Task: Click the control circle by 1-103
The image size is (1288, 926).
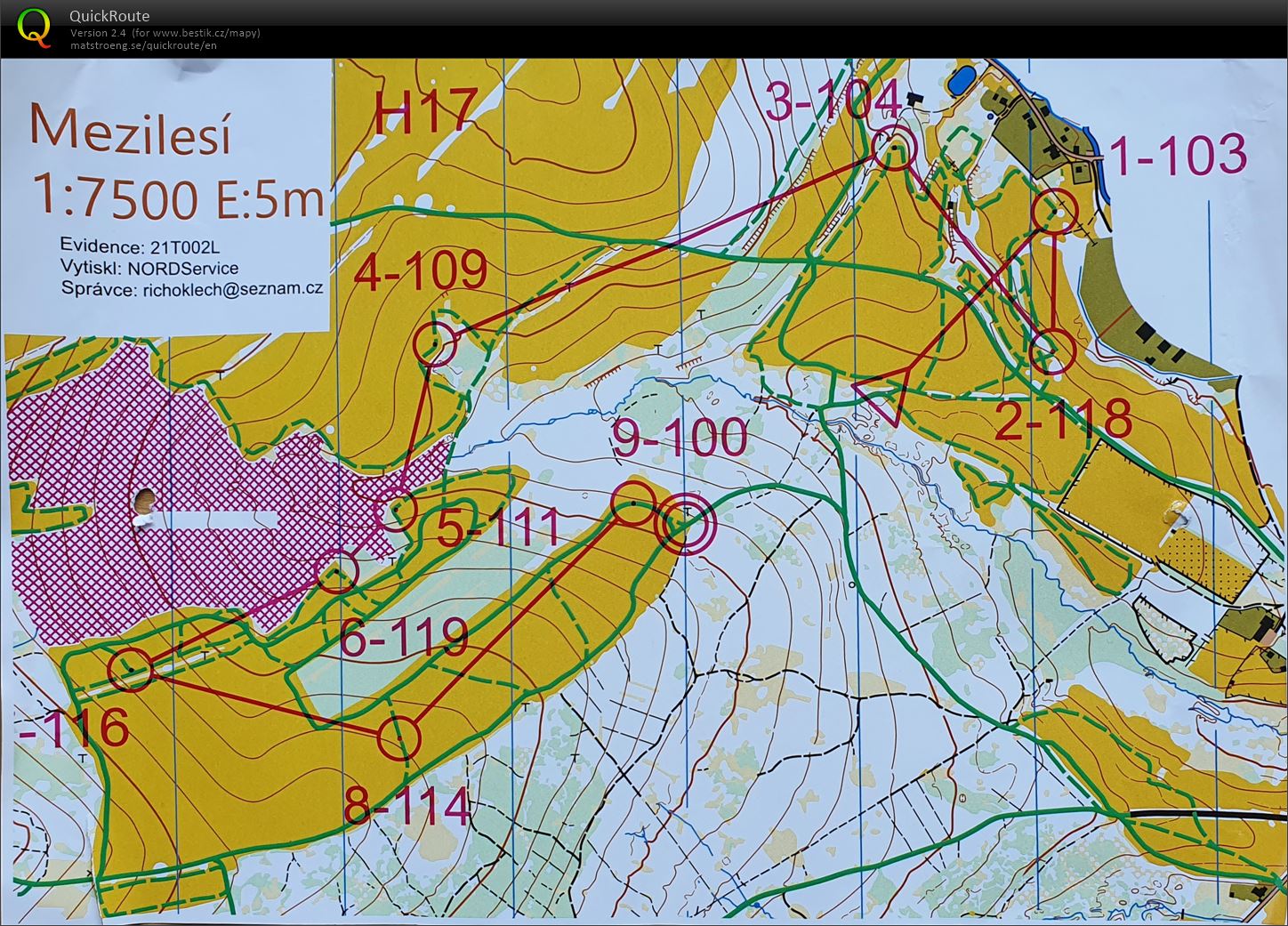Action: [1056, 212]
